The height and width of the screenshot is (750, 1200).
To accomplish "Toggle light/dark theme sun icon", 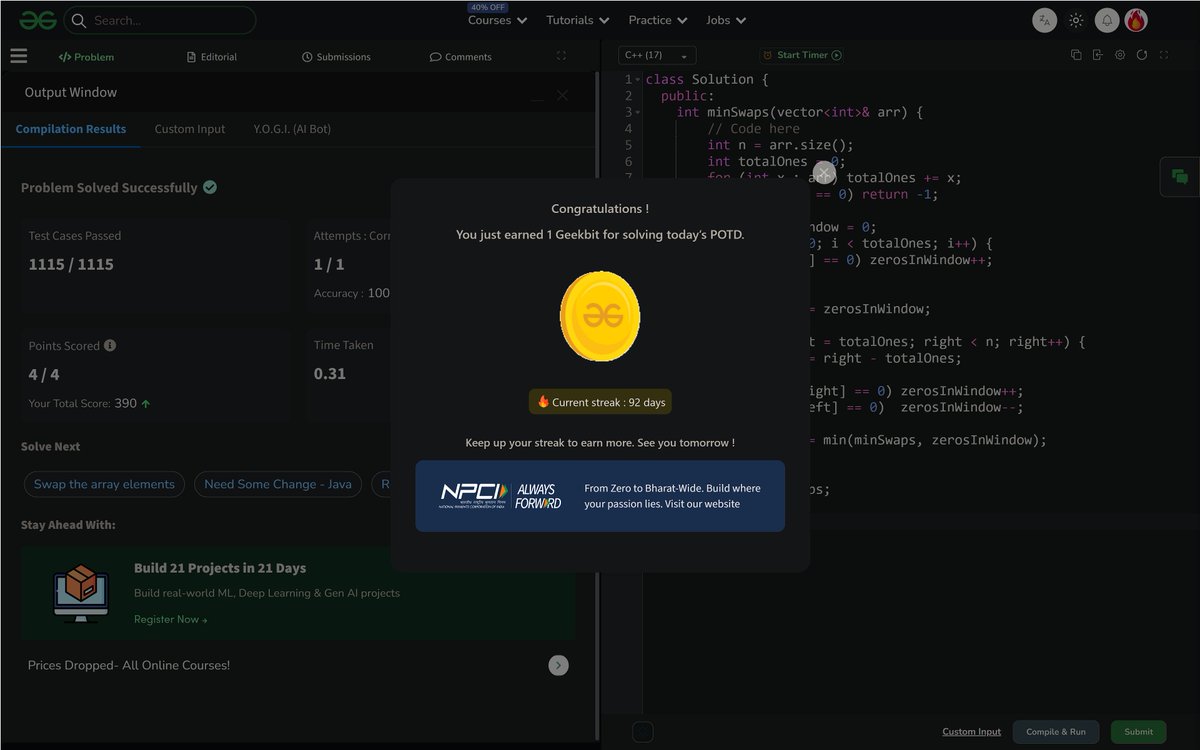I will pyautogui.click(x=1076, y=20).
